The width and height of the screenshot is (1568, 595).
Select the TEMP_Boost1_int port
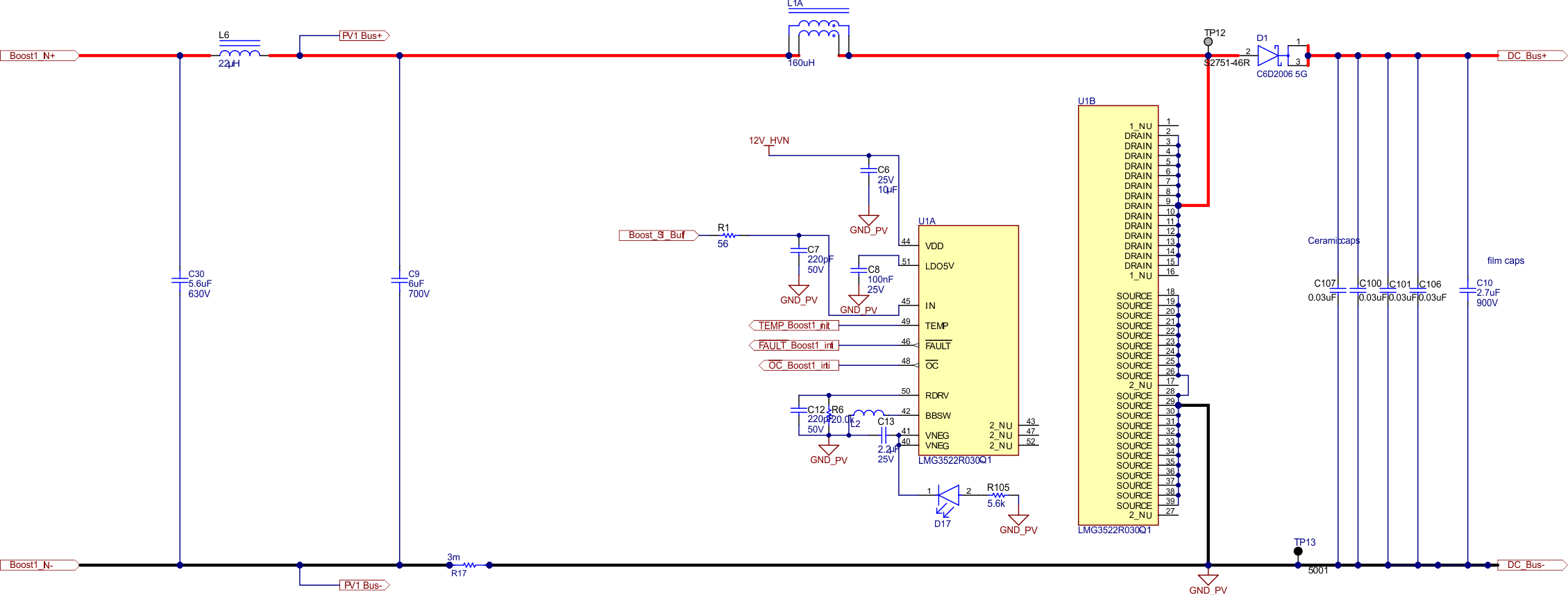click(x=793, y=325)
